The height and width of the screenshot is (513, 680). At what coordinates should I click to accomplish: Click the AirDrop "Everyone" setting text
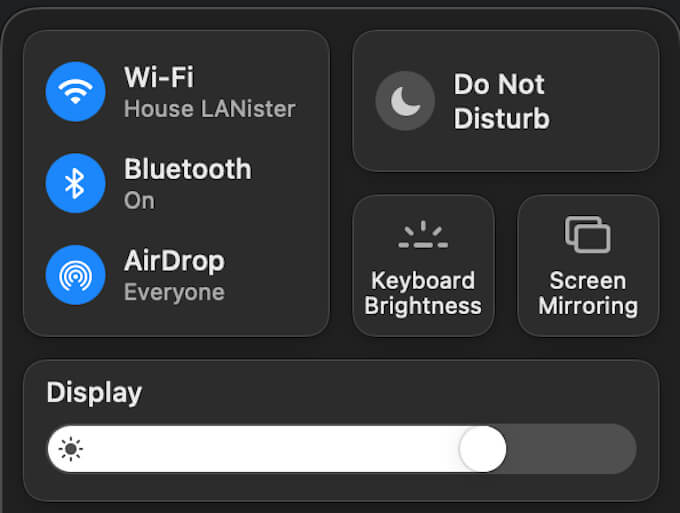pyautogui.click(x=174, y=292)
